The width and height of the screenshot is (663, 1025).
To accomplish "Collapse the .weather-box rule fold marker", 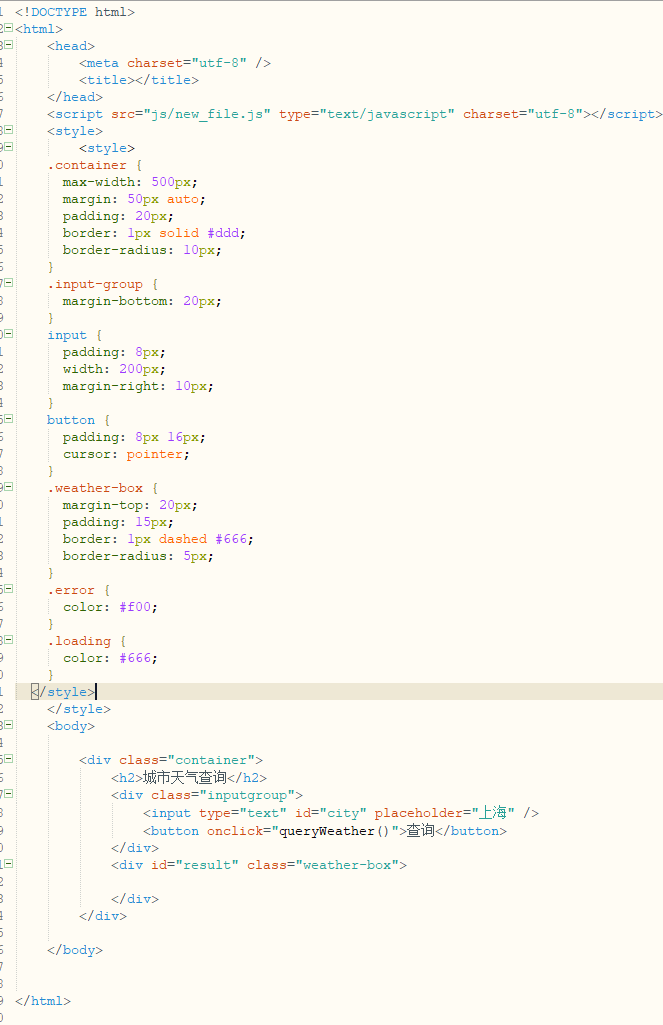I will [8, 487].
